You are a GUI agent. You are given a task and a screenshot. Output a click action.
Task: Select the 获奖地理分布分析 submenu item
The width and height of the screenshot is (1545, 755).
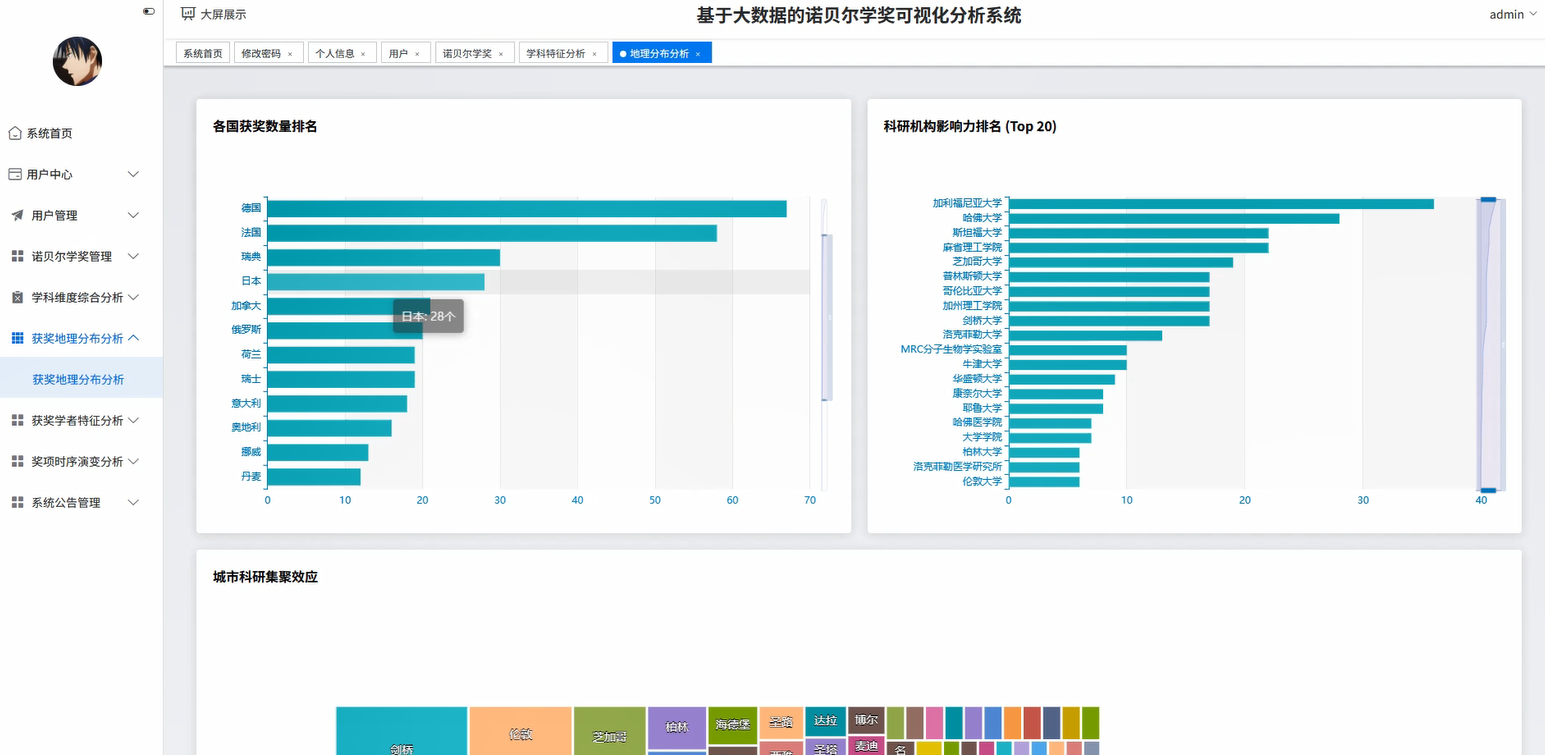click(81, 379)
